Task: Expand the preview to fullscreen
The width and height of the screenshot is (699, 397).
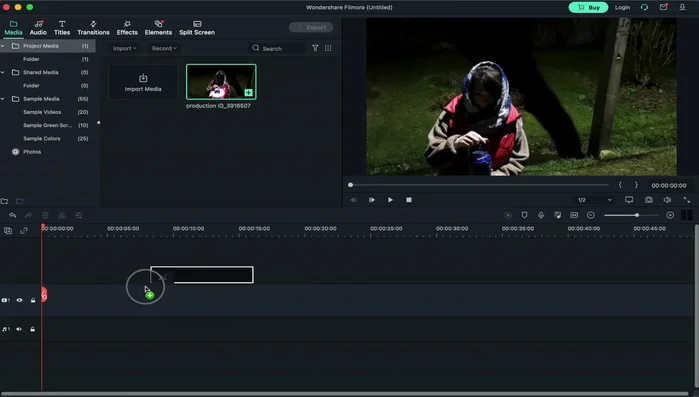Action: (687, 200)
